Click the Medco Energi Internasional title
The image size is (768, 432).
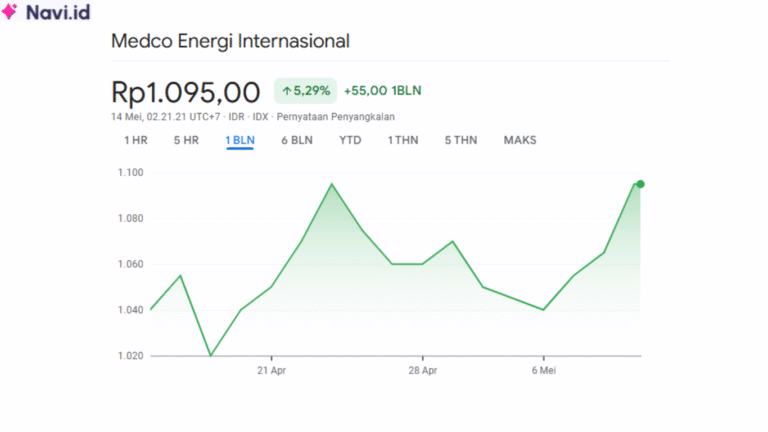230,41
